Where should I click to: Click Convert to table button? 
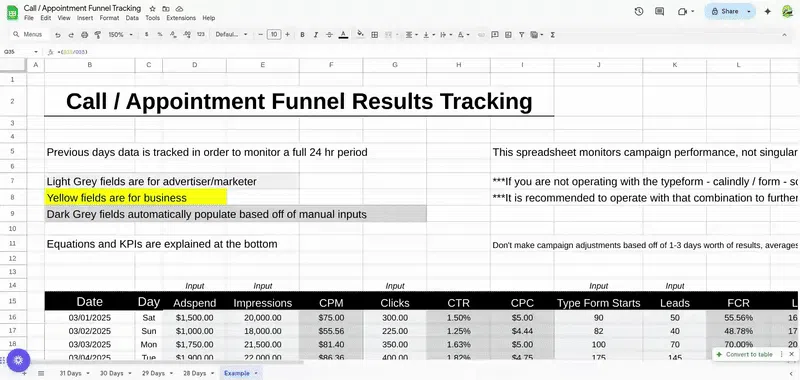744,354
